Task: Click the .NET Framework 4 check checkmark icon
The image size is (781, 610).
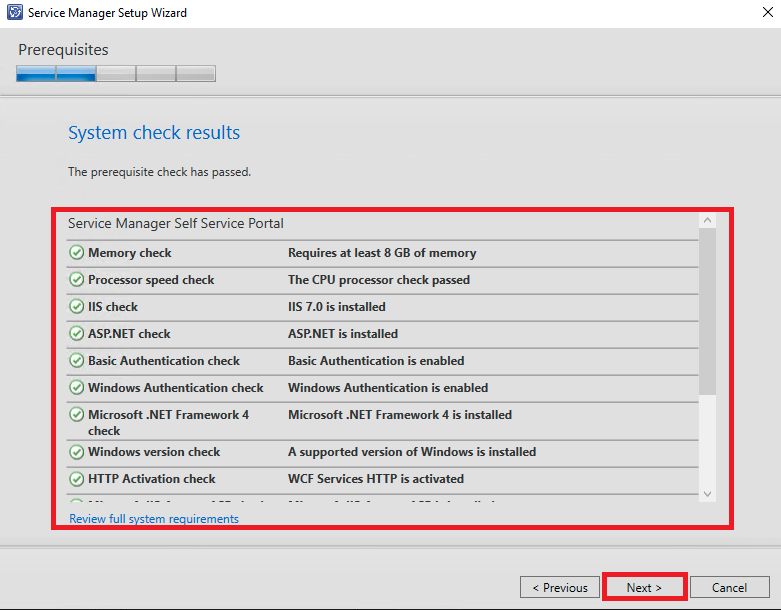Action: click(x=76, y=414)
